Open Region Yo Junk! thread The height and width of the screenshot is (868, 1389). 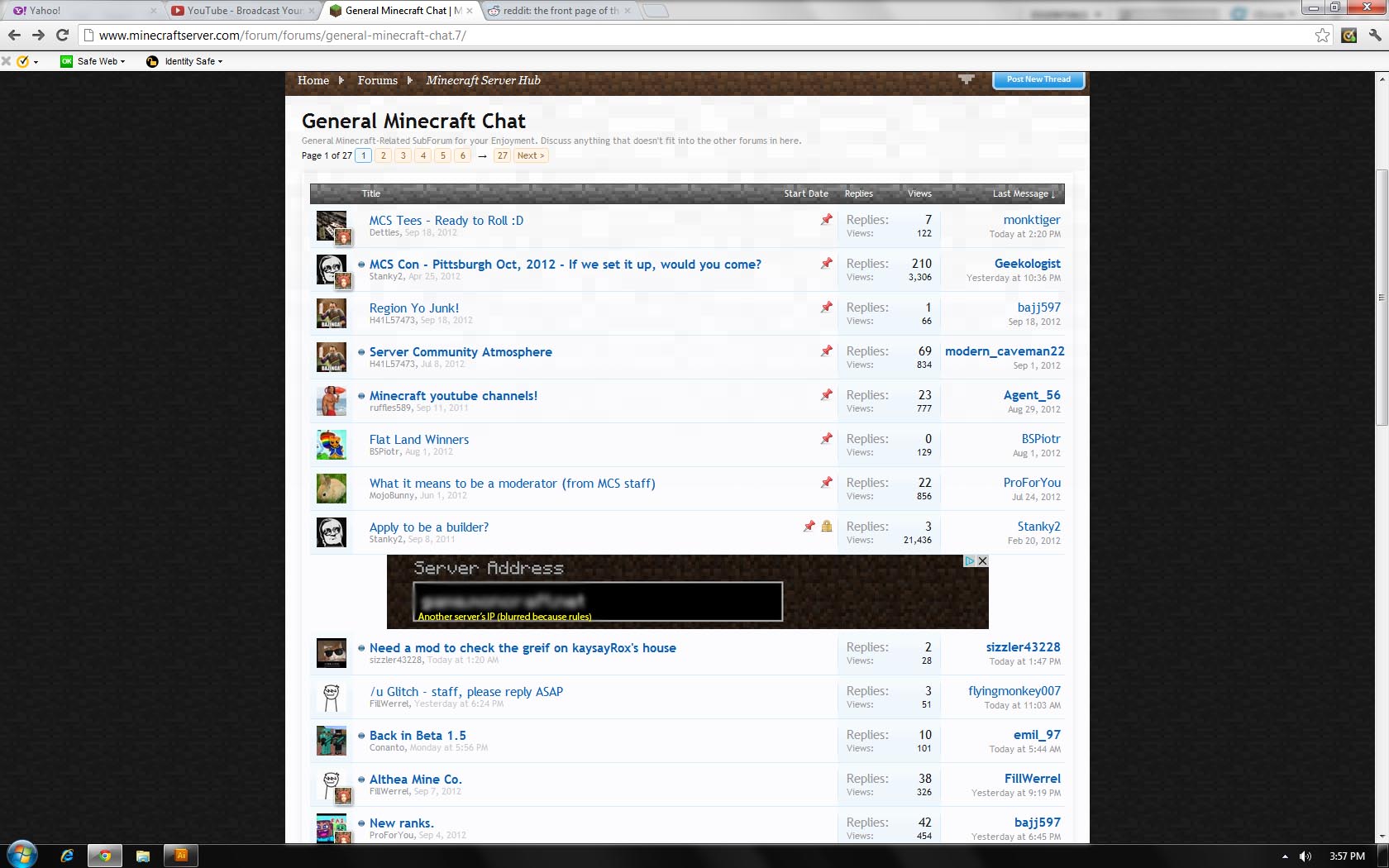pyautogui.click(x=414, y=308)
